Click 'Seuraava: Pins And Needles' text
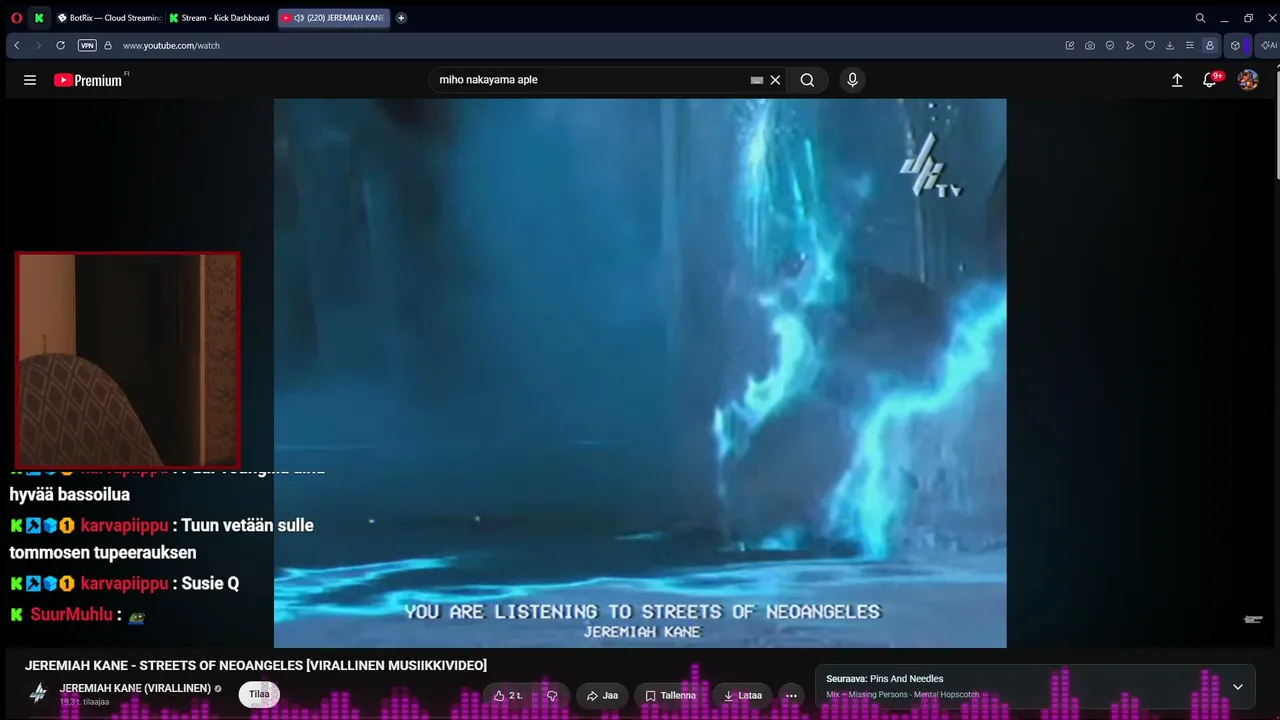Viewport: 1280px width, 720px height. click(x=885, y=679)
